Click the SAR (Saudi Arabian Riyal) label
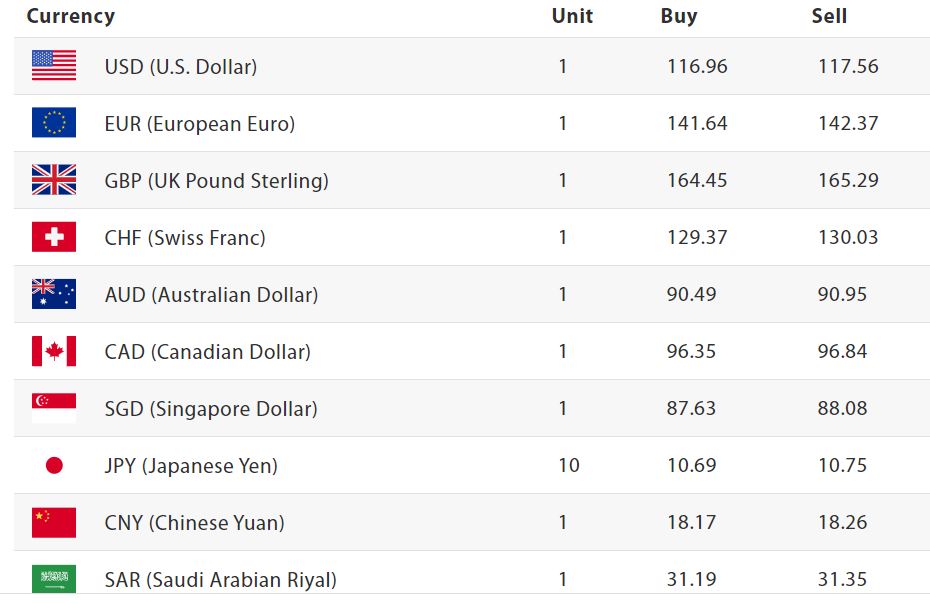 (x=220, y=580)
